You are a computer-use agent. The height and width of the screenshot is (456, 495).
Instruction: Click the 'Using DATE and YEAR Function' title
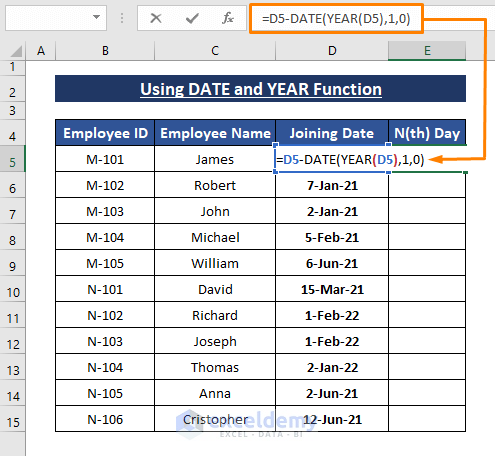pyautogui.click(x=261, y=89)
